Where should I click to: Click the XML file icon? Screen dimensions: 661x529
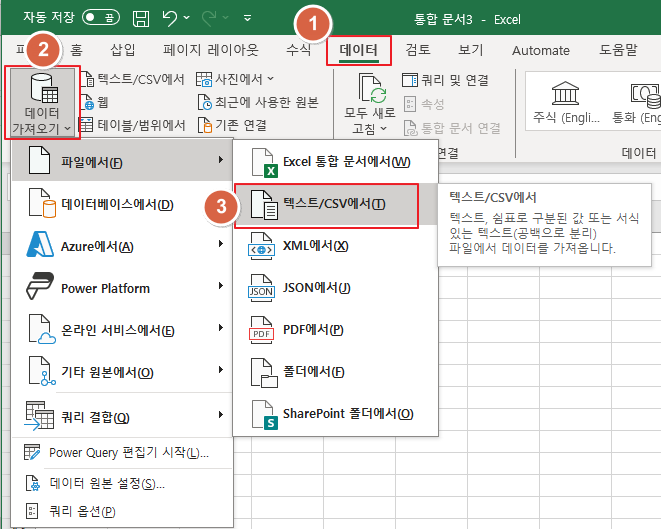click(x=261, y=246)
